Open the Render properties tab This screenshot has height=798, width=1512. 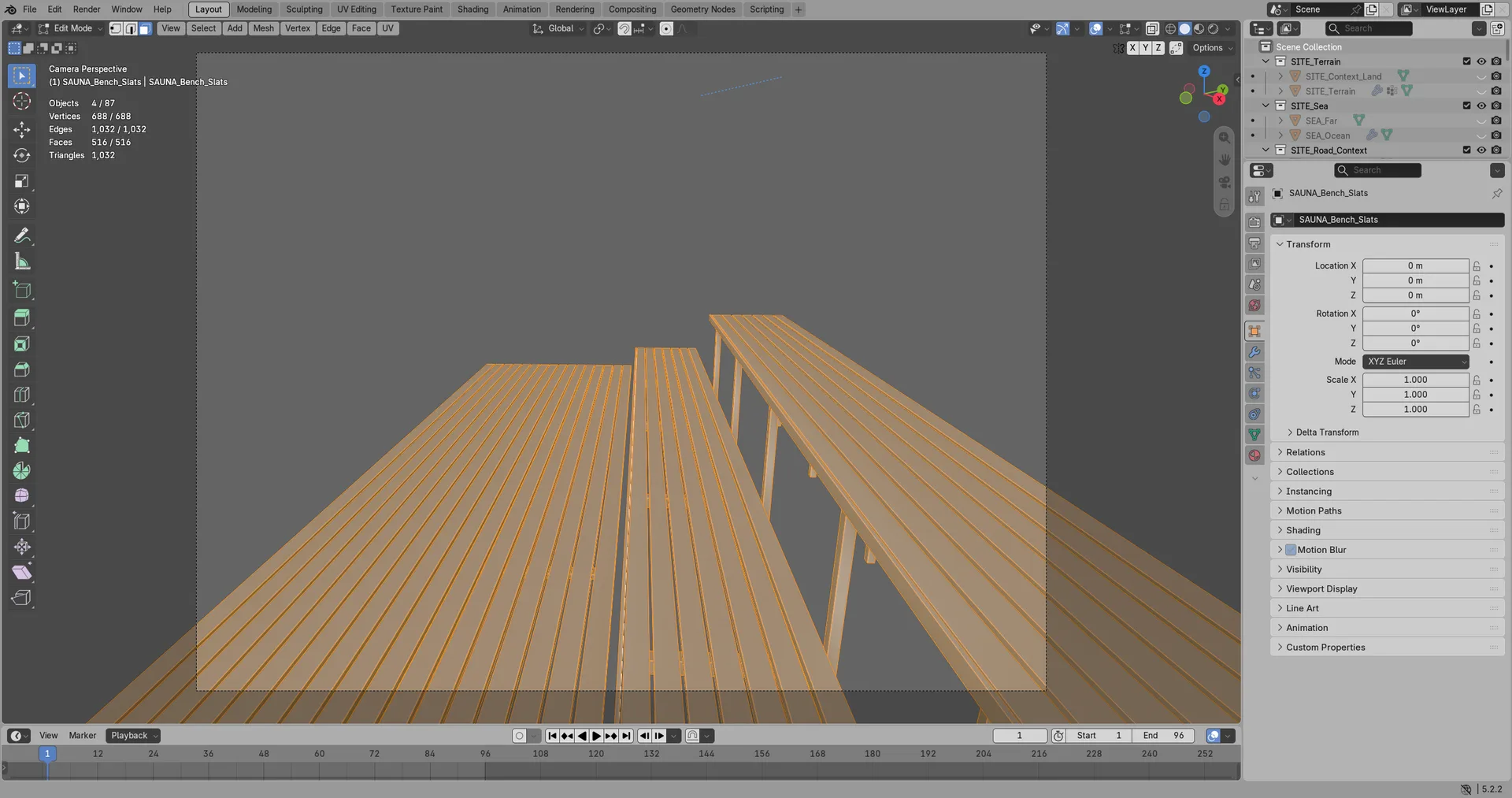coord(1254,222)
